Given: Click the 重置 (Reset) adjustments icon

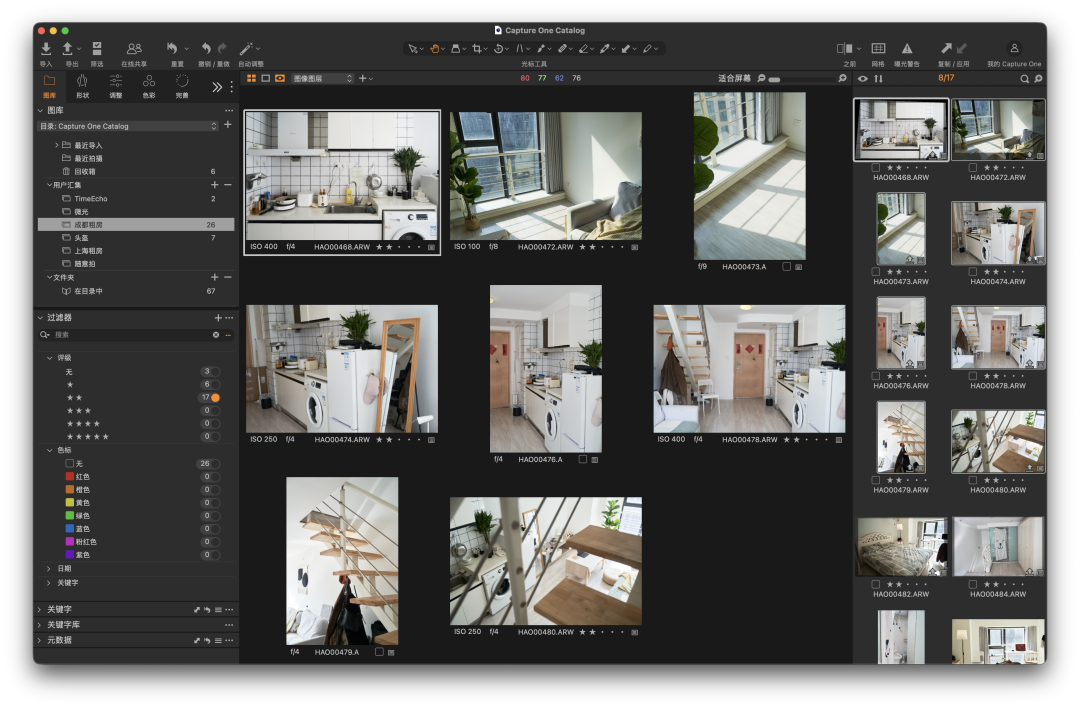Looking at the screenshot, I should 172,48.
